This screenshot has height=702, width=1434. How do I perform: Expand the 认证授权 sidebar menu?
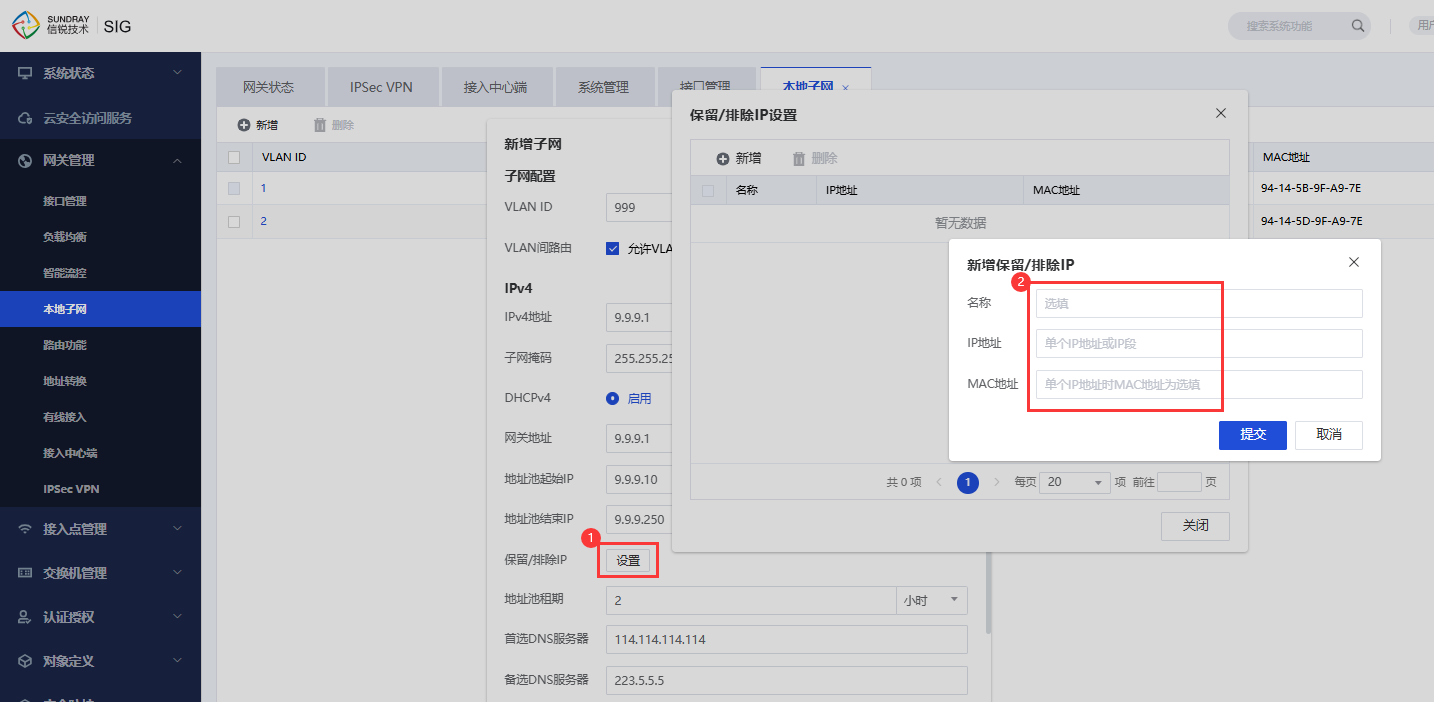(177, 617)
